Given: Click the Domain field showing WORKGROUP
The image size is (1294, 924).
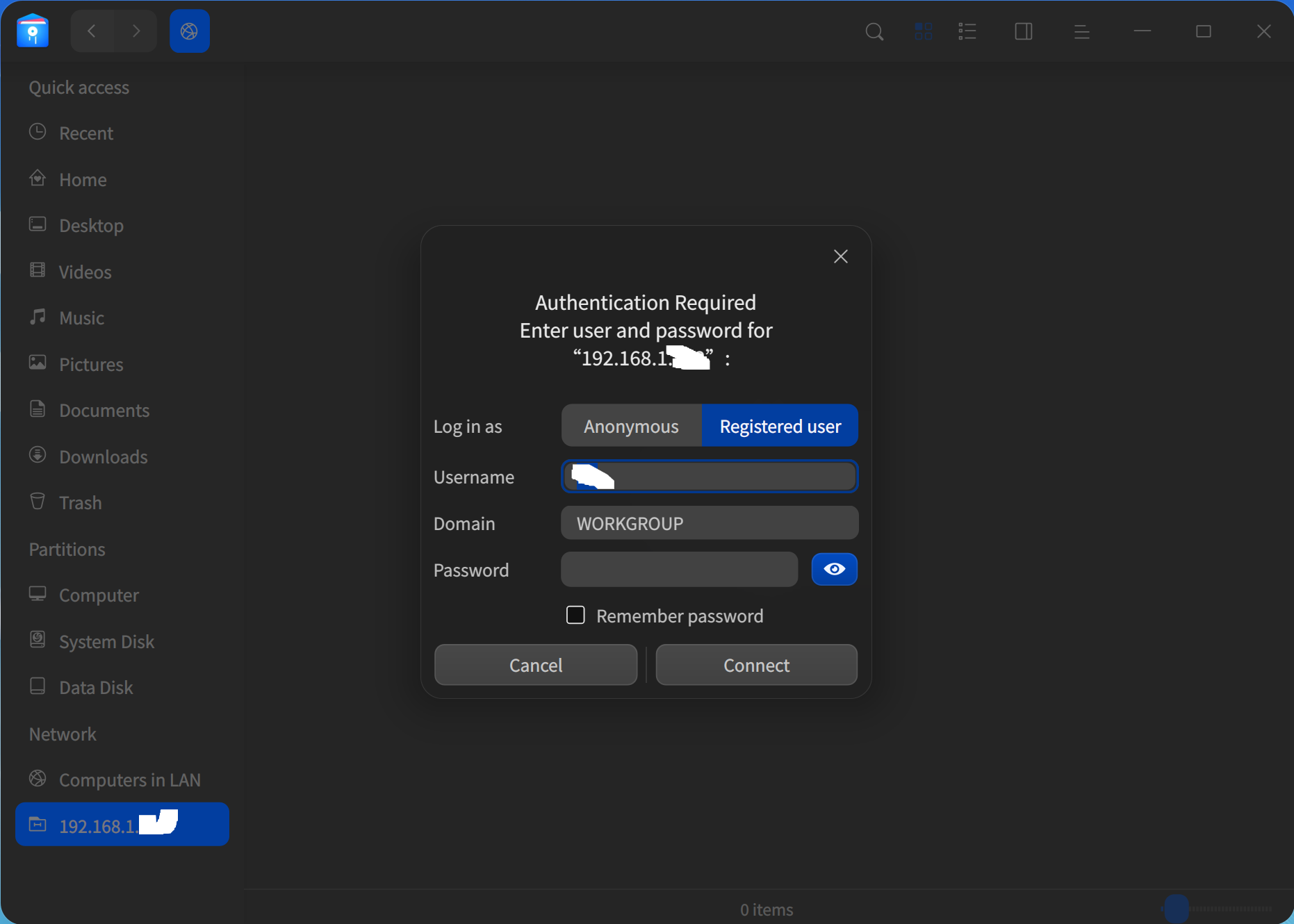Looking at the screenshot, I should click(x=710, y=523).
